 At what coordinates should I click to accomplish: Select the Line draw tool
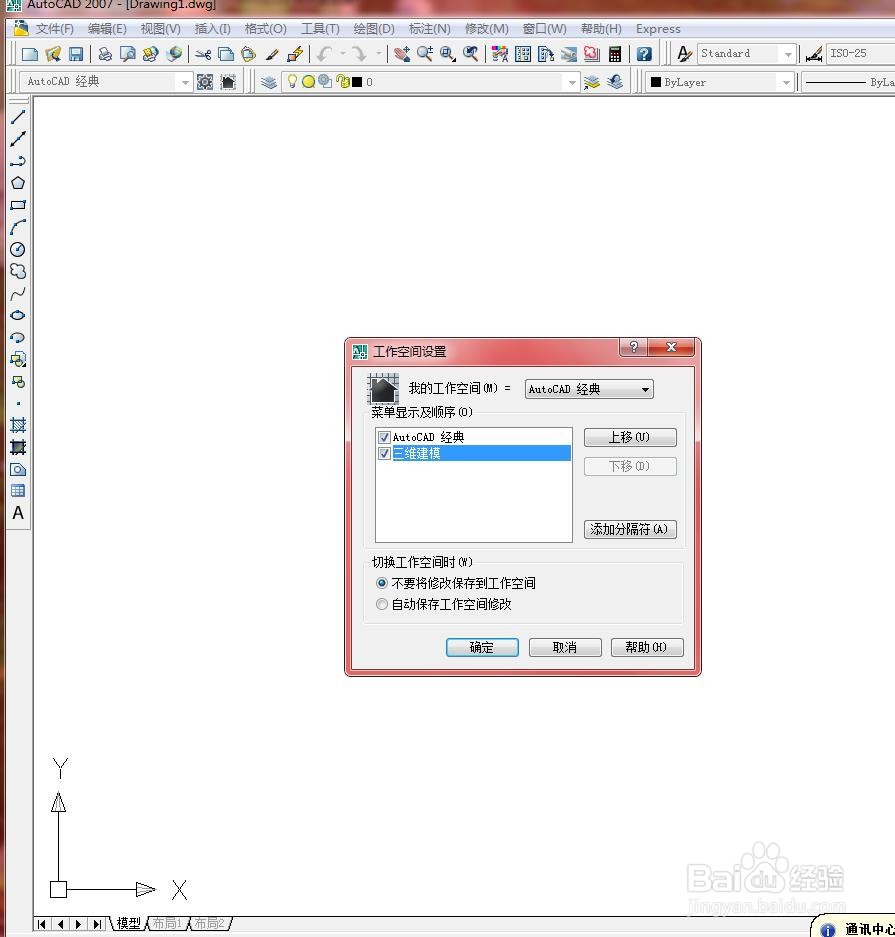[18, 117]
